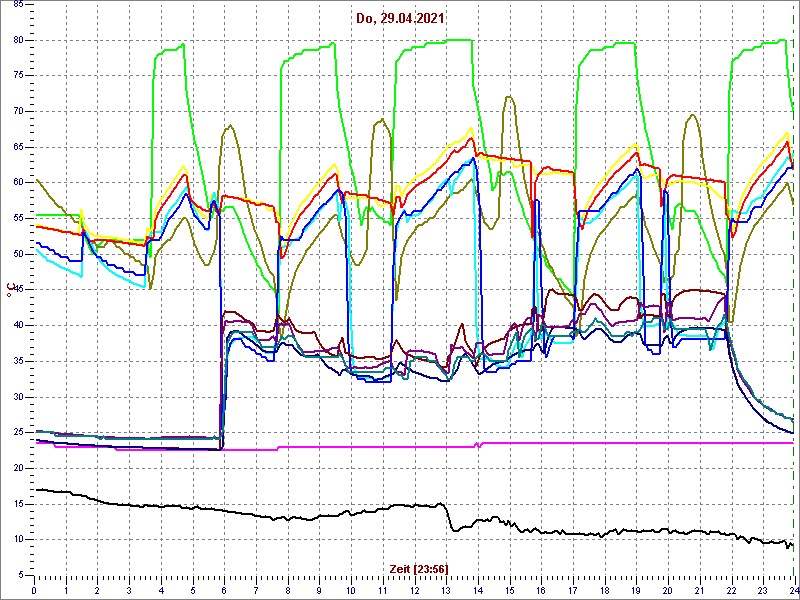Viewport: 800px width, 600px height.
Task: Click the 80 label on temperature axis
Action: (17, 40)
